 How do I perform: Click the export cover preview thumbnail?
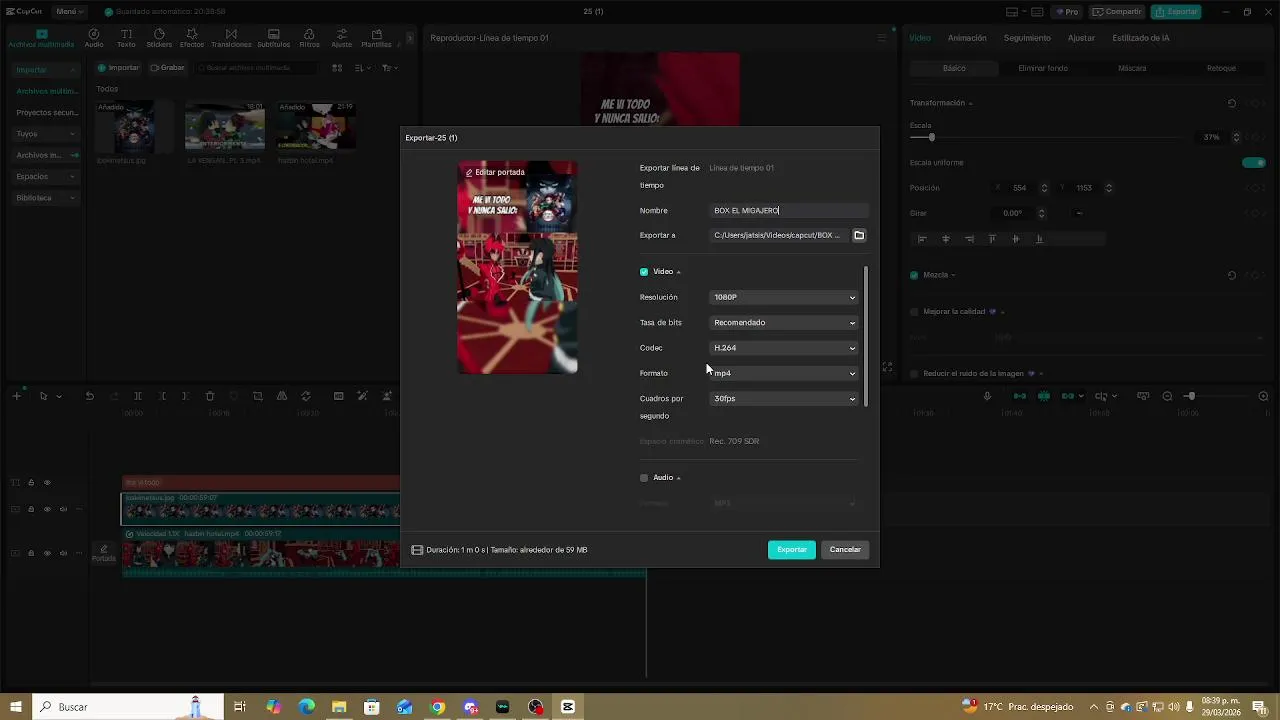pyautogui.click(x=517, y=267)
